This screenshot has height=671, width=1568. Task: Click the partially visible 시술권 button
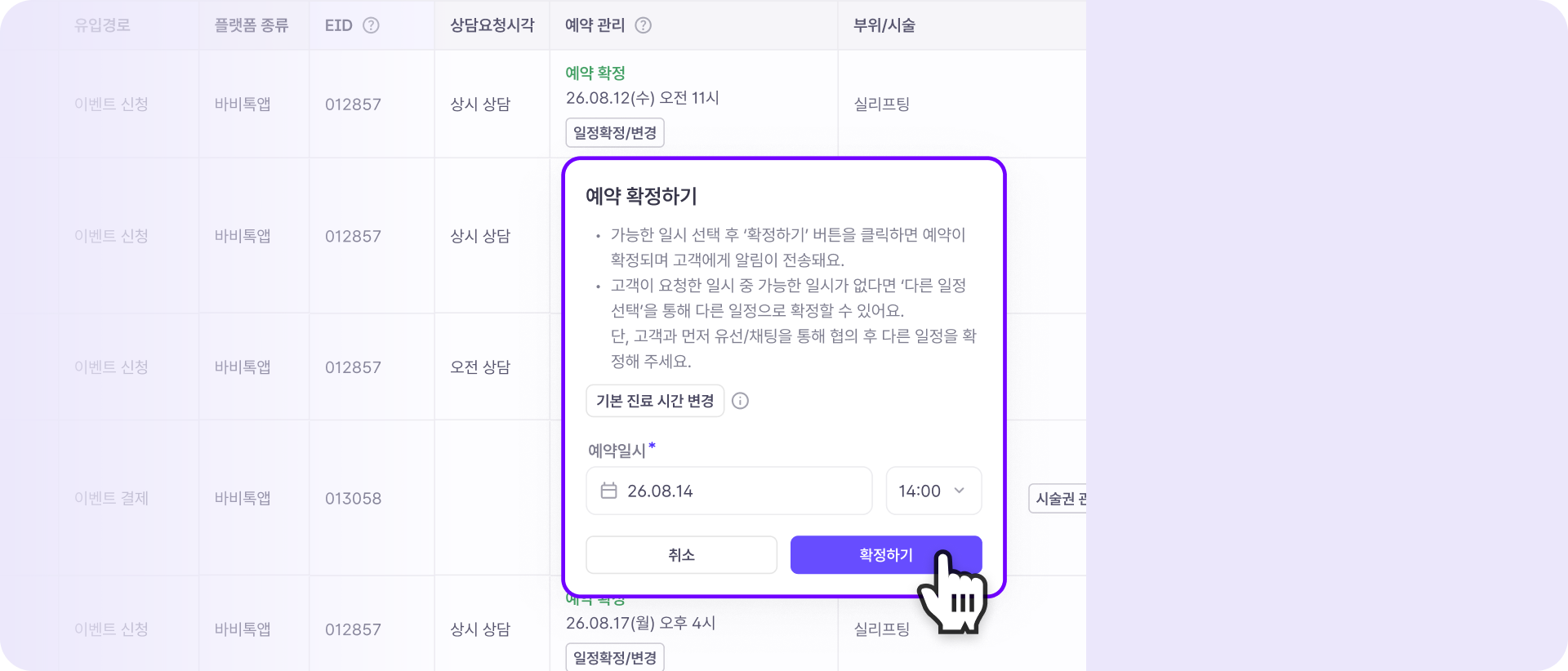click(1058, 499)
